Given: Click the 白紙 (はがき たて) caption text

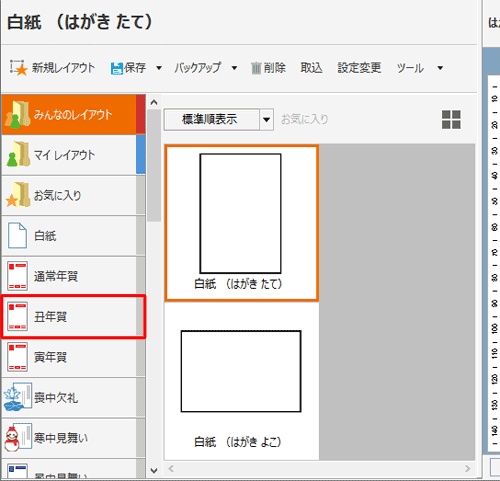Looking at the screenshot, I should tap(238, 284).
